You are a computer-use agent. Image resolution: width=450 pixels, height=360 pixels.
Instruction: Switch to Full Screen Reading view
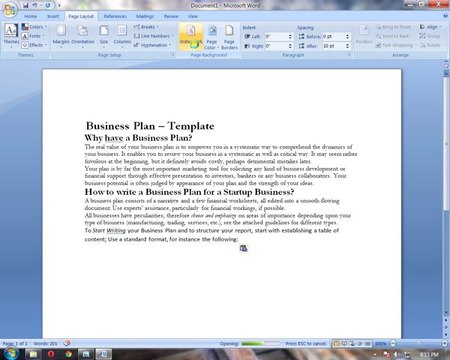coord(344,343)
